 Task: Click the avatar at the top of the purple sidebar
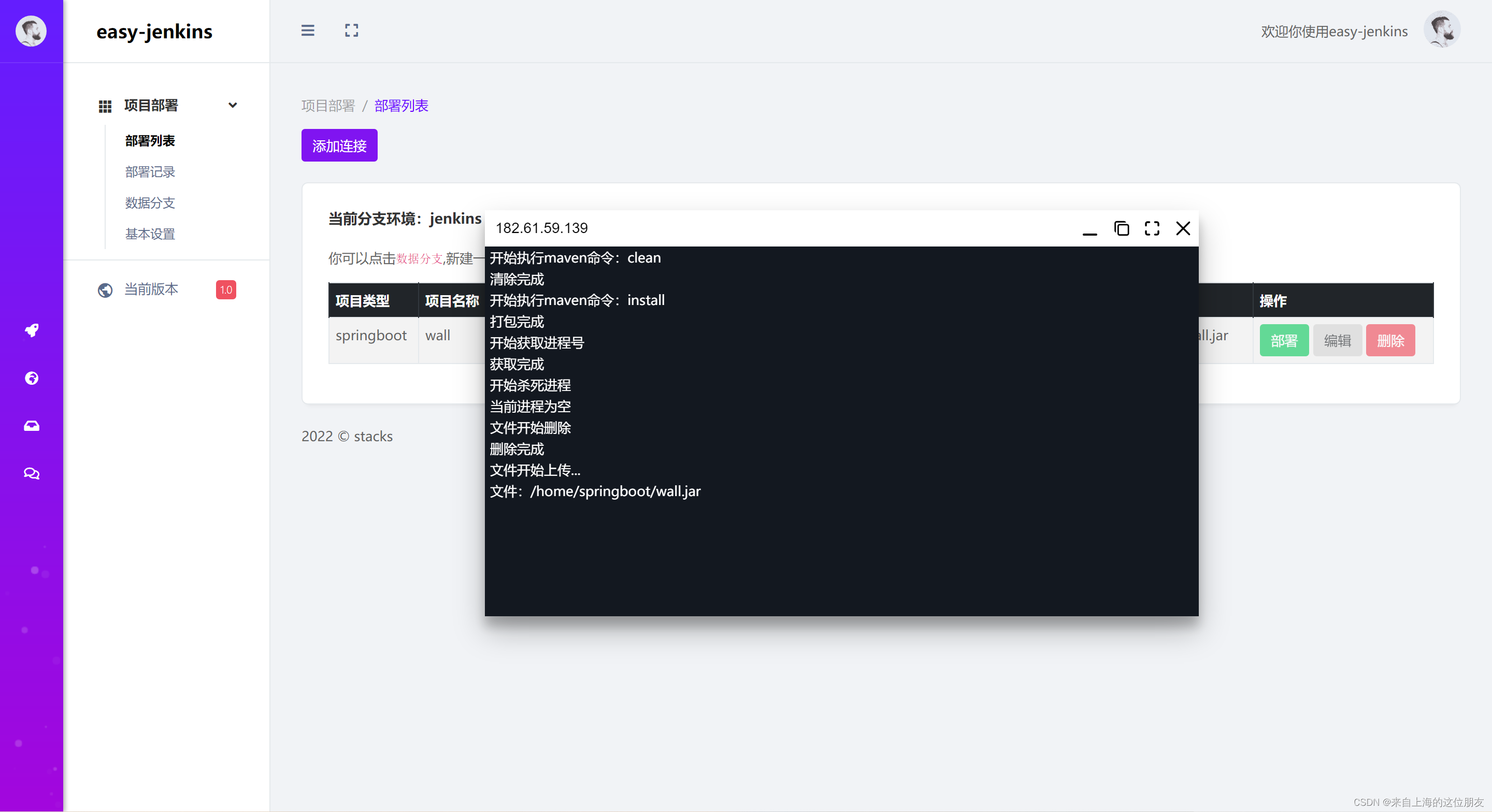coord(31,31)
